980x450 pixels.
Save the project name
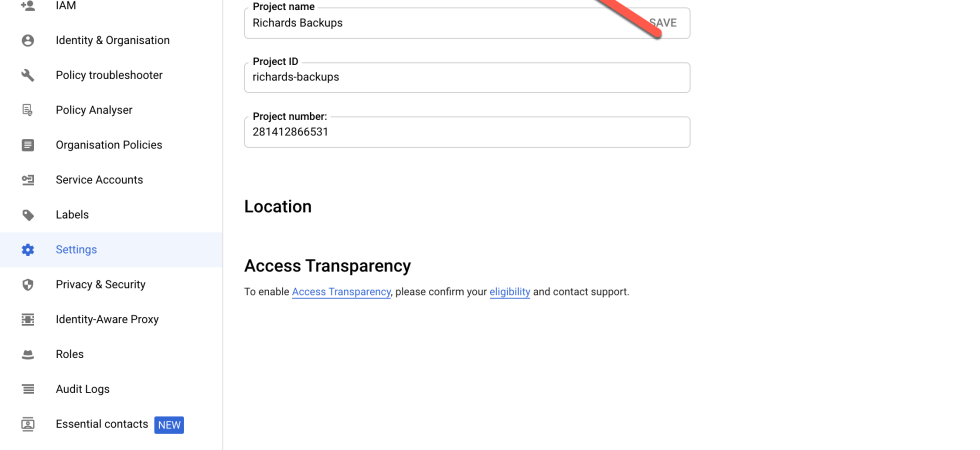(x=662, y=23)
